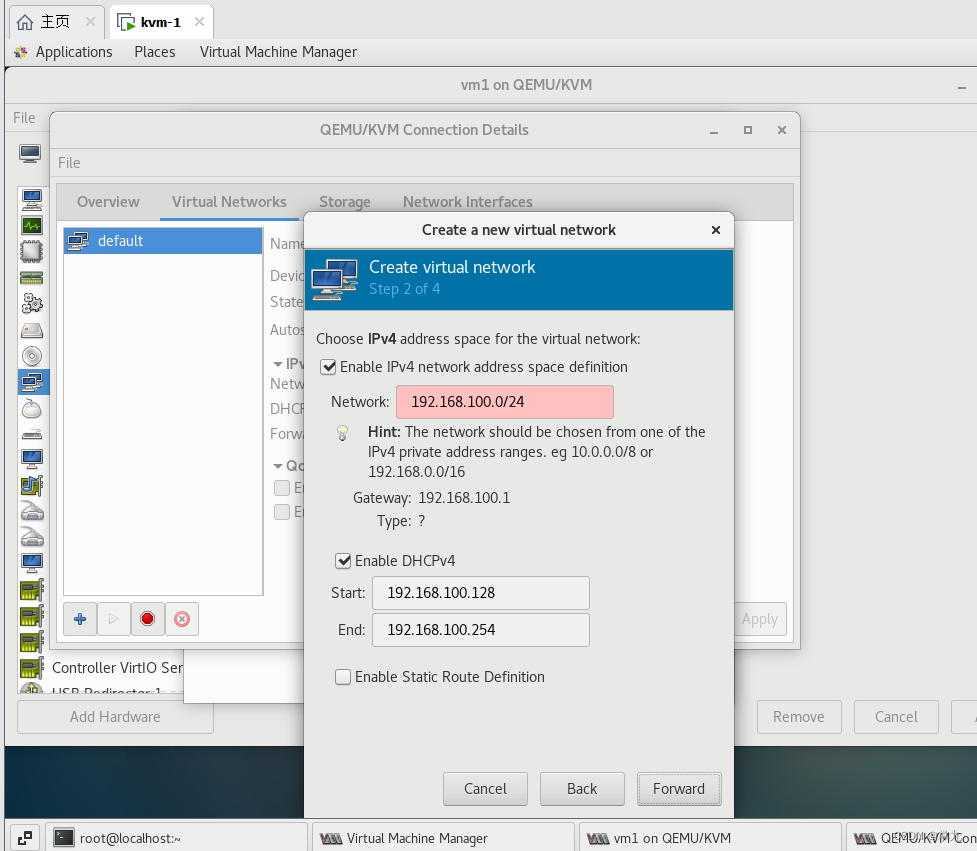Screen dimensions: 977x851
Task: Select the Overview computer icon in vm1 hardware list
Action: pyautogui.click(x=32, y=199)
